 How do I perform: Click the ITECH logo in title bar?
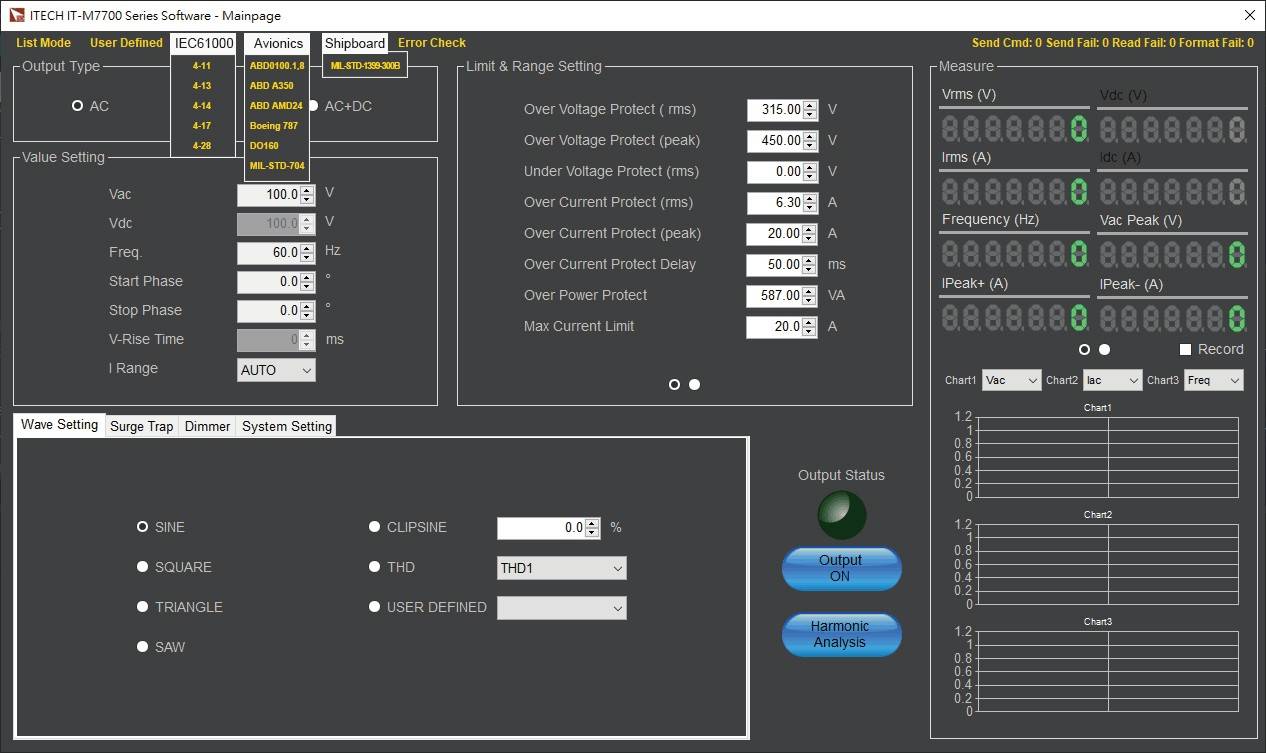point(17,15)
